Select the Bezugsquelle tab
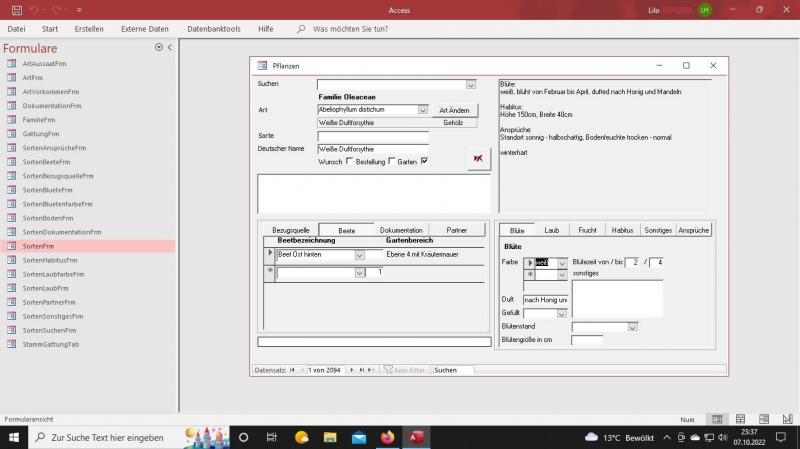Viewport: 800px width, 449px height. pos(291,230)
